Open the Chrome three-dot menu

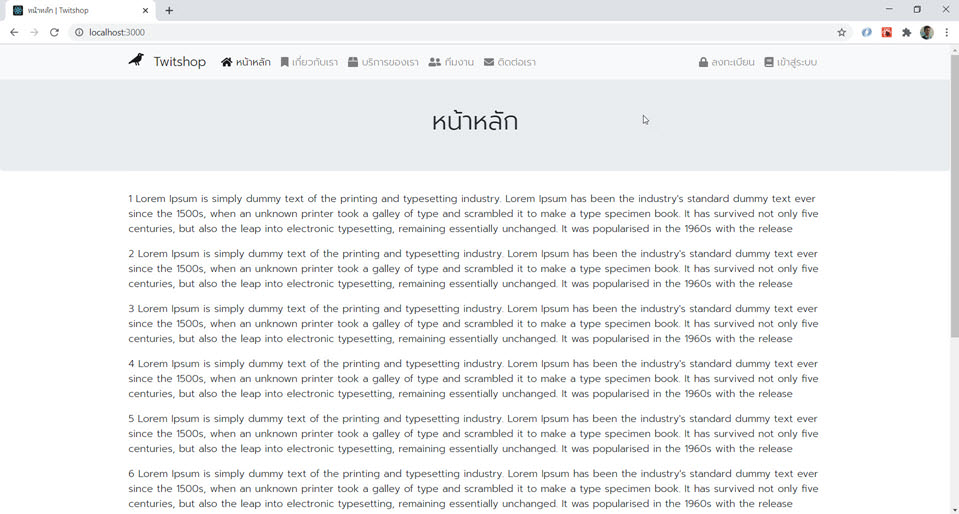(946, 32)
